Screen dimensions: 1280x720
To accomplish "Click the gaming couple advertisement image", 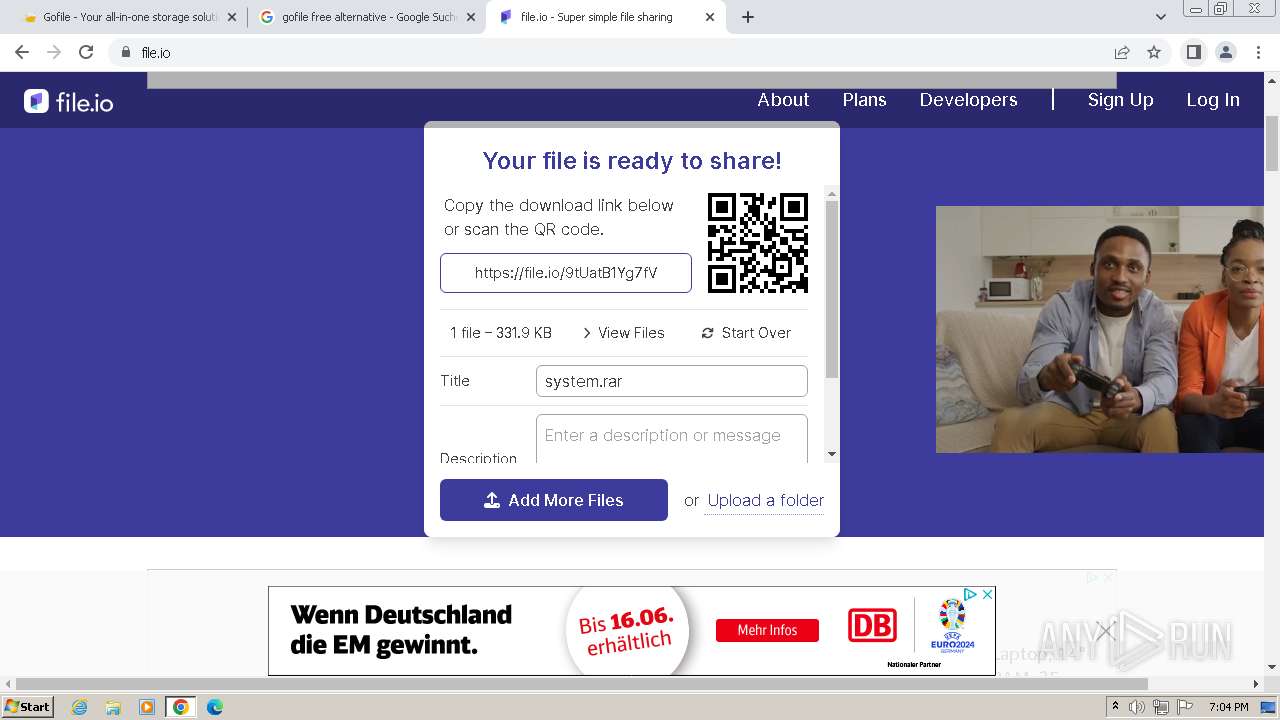I will pyautogui.click(x=1100, y=329).
